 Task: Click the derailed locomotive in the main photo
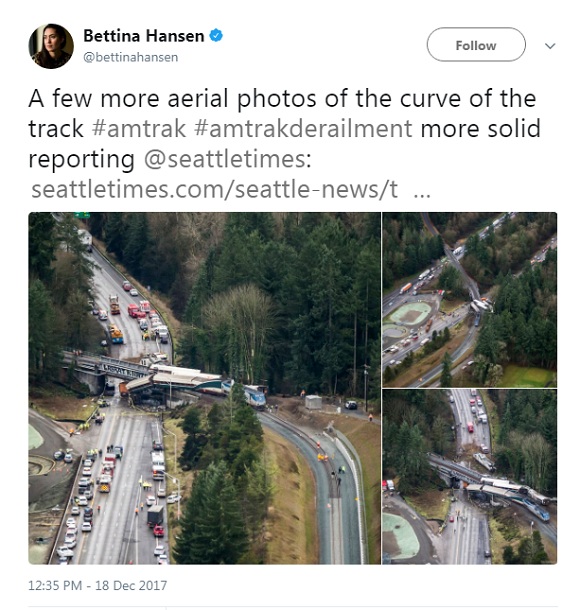pos(254,396)
